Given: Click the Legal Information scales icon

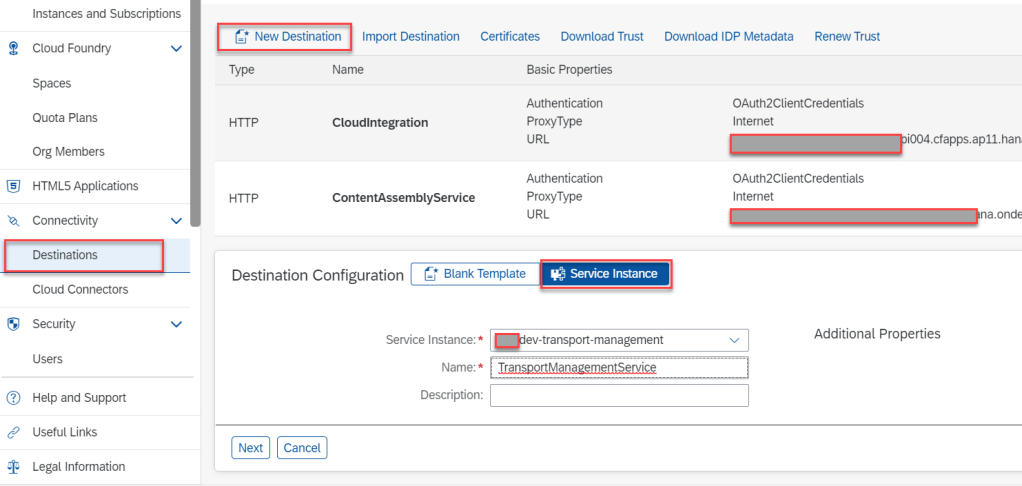Looking at the screenshot, I should 14,467.
